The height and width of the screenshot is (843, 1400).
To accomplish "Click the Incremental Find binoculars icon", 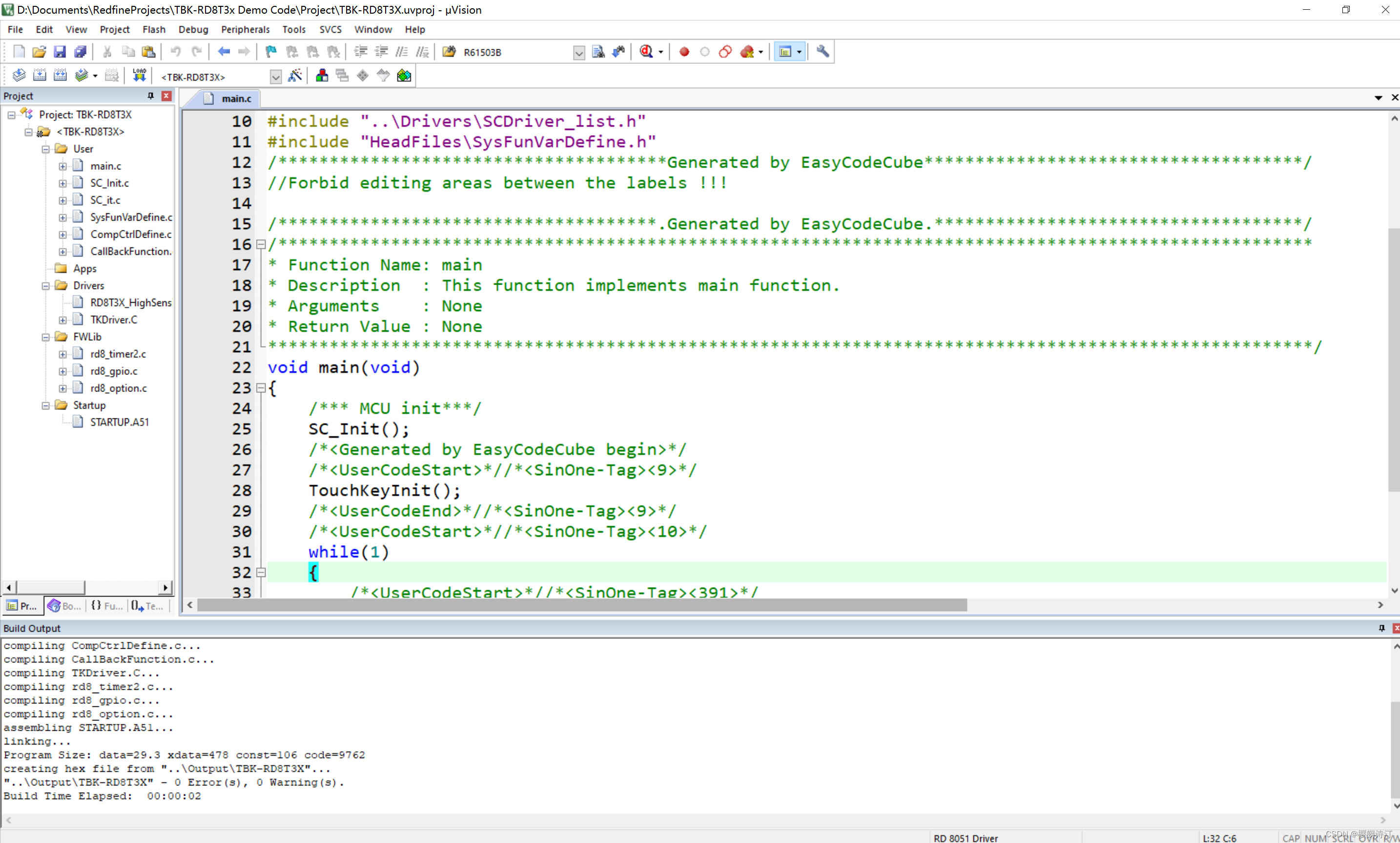I will pos(618,52).
